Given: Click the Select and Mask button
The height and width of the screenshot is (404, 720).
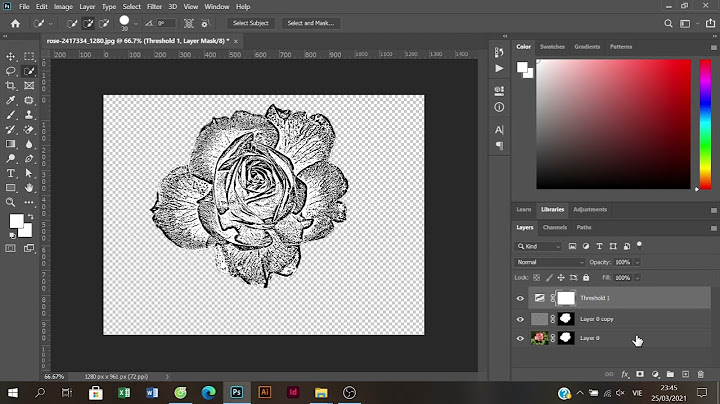Looking at the screenshot, I should (x=311, y=23).
